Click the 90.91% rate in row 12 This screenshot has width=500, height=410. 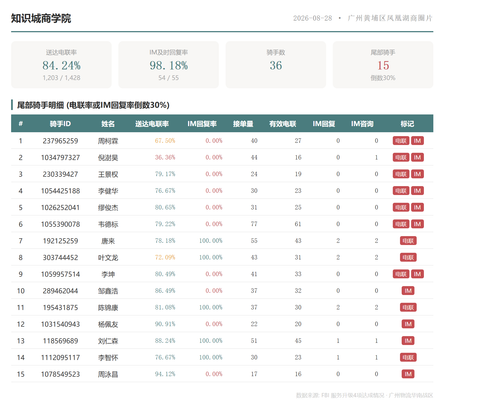point(165,324)
